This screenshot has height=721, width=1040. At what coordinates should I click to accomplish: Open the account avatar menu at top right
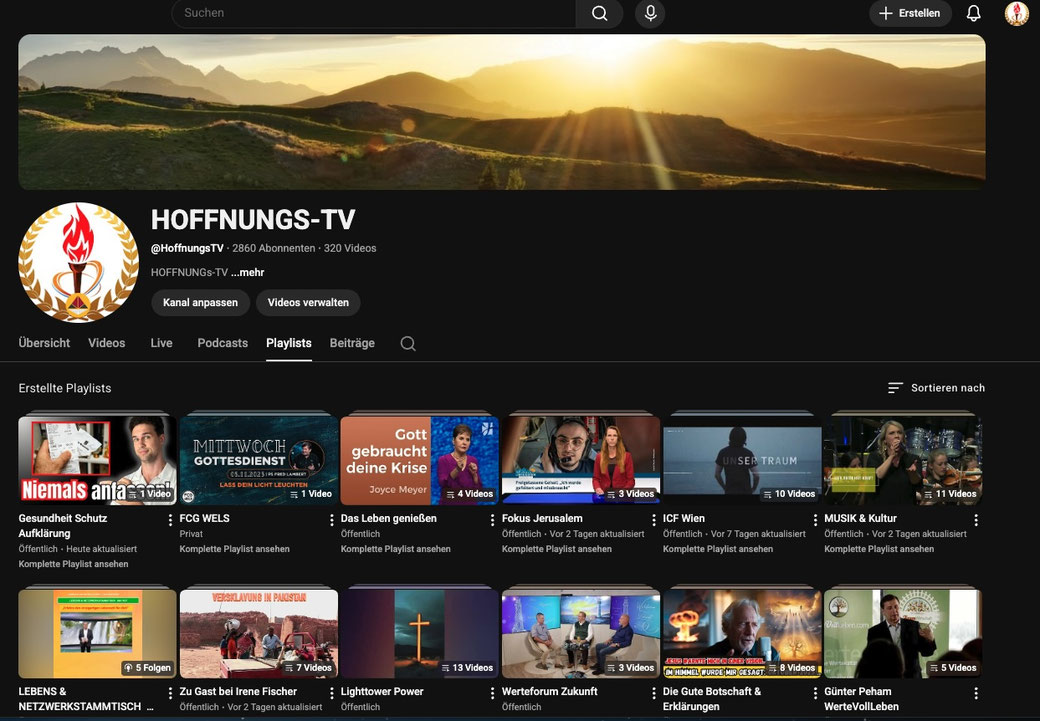[1016, 14]
